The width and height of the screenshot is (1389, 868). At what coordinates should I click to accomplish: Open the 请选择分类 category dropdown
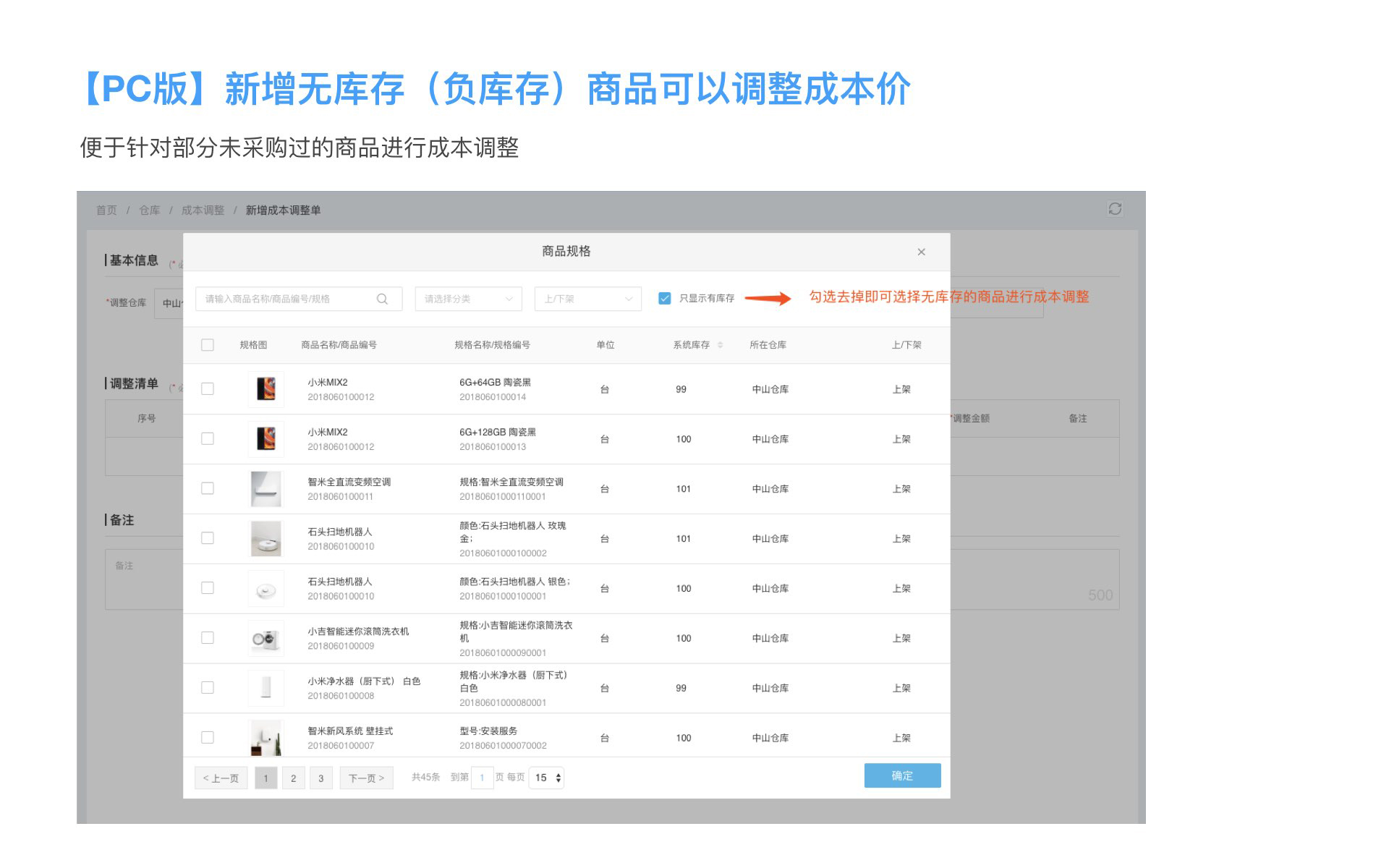point(468,299)
